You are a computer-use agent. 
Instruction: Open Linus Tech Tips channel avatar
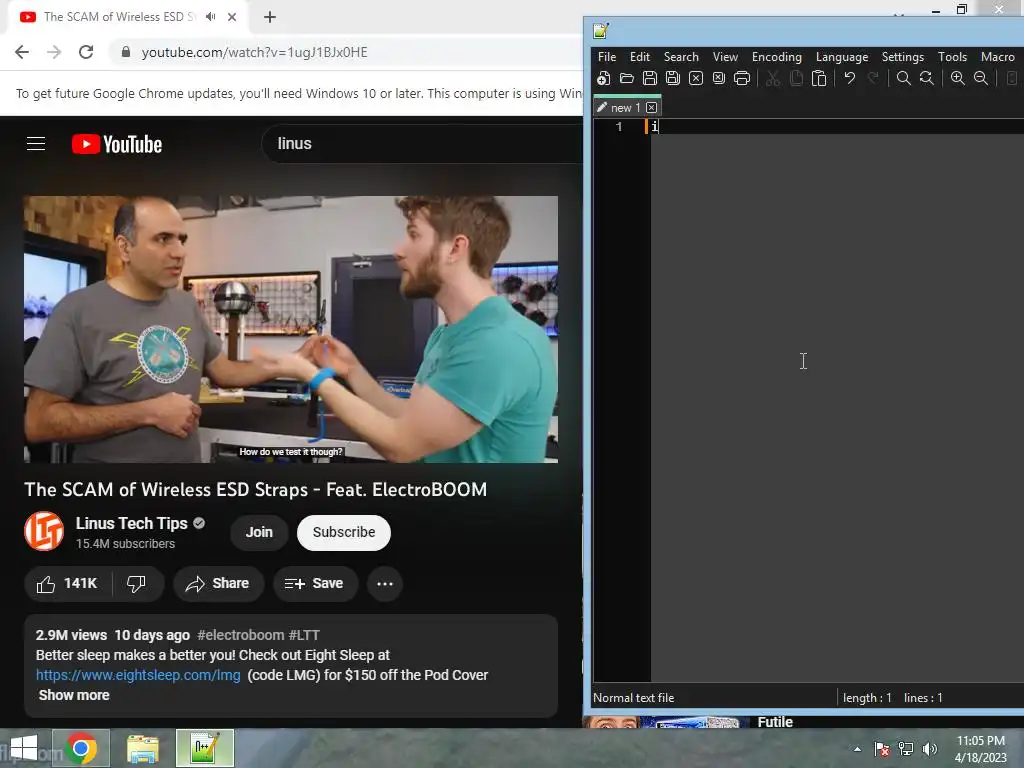click(x=44, y=532)
